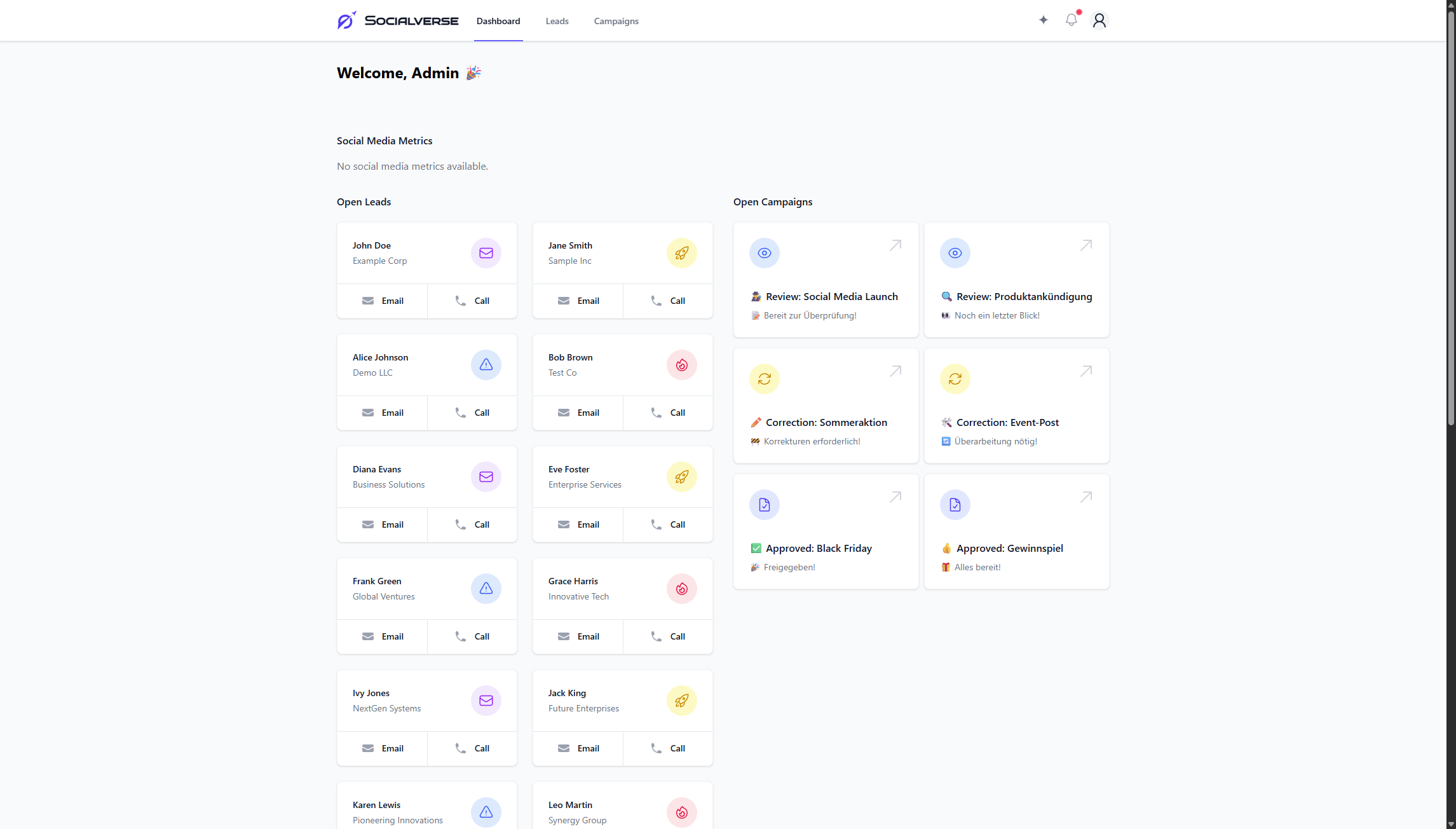Open the user profile icon

(x=1099, y=20)
